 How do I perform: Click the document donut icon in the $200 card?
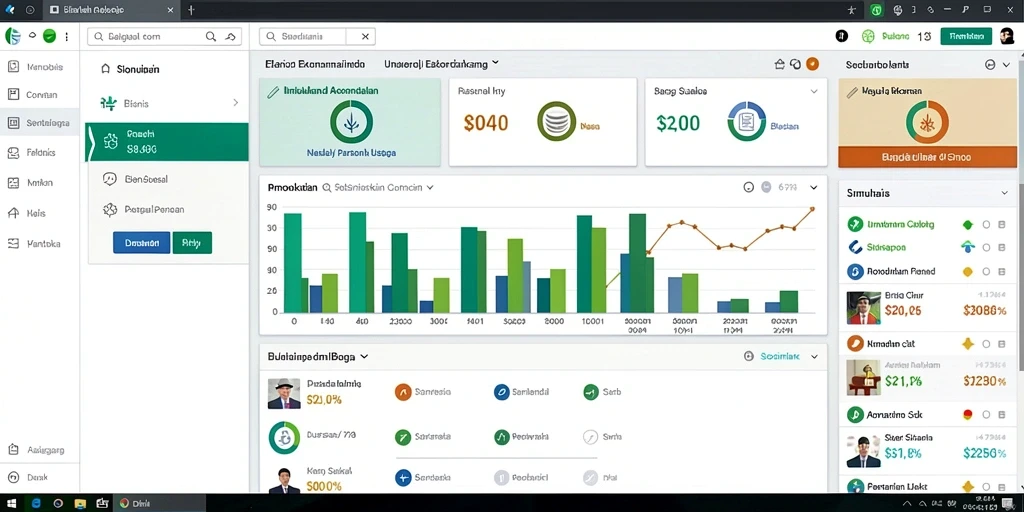click(746, 121)
